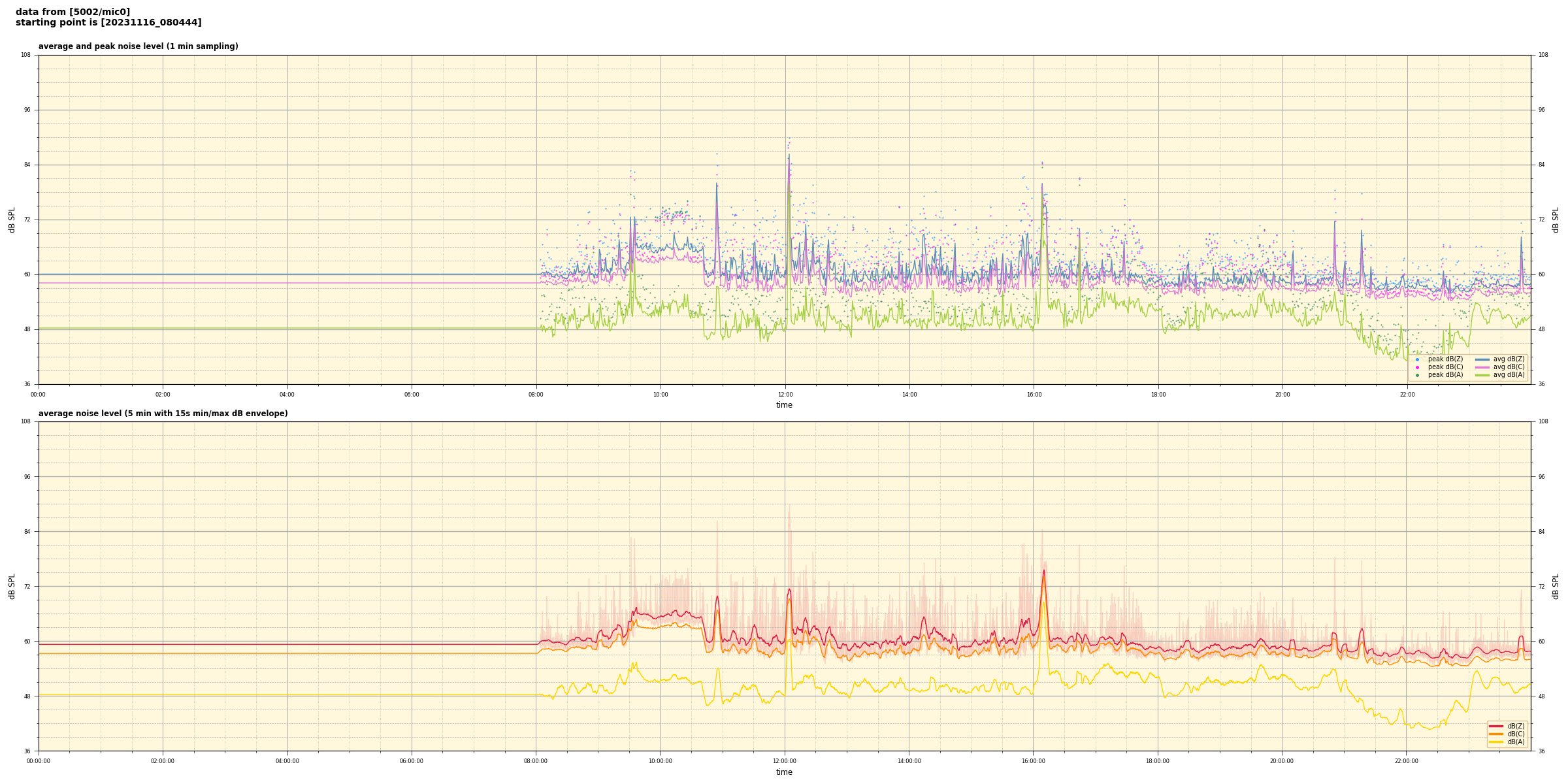Click the 08:00 tick label on top chart
1568x784 pixels.
point(536,395)
